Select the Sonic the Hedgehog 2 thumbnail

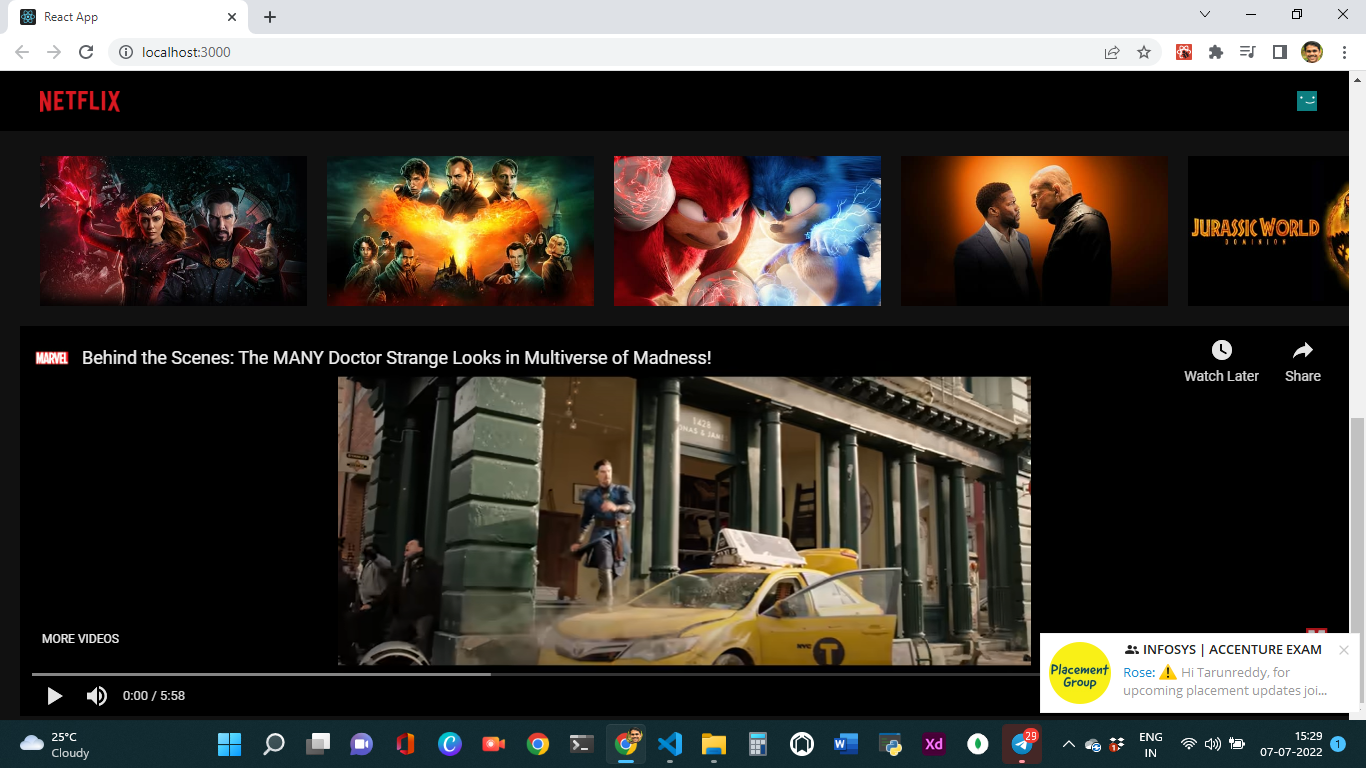pos(747,230)
